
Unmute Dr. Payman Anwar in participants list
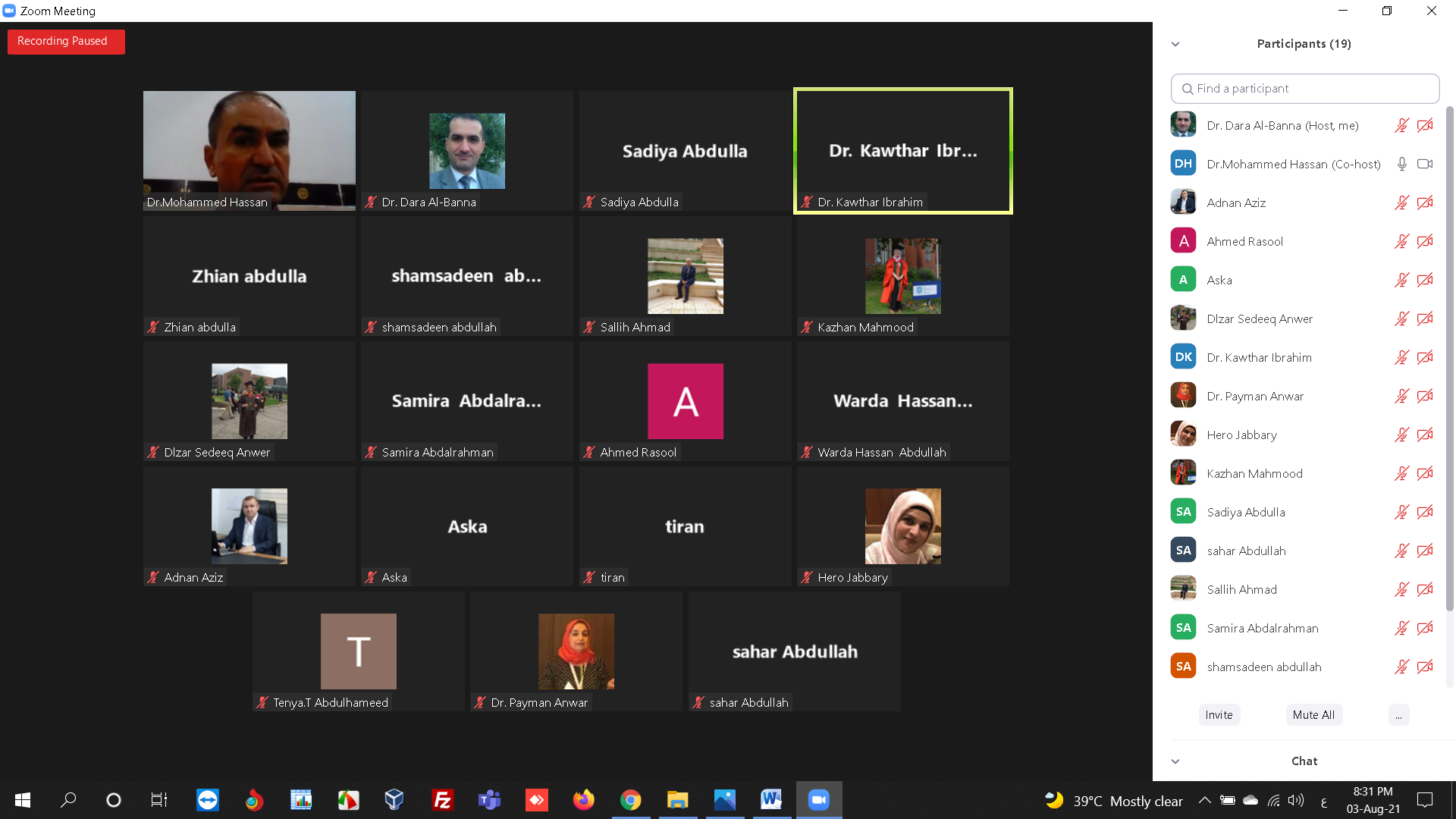click(x=1401, y=396)
